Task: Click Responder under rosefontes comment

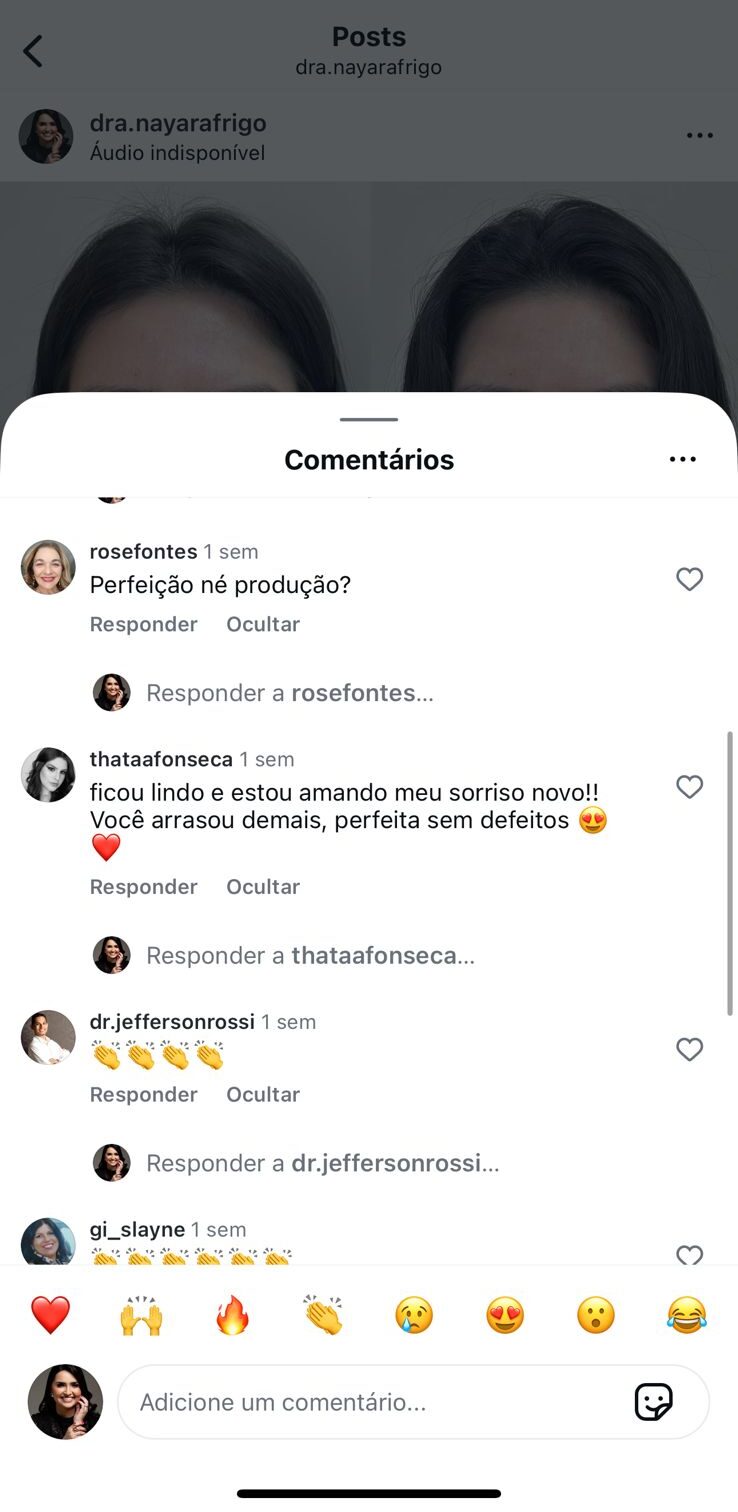Action: pos(143,624)
